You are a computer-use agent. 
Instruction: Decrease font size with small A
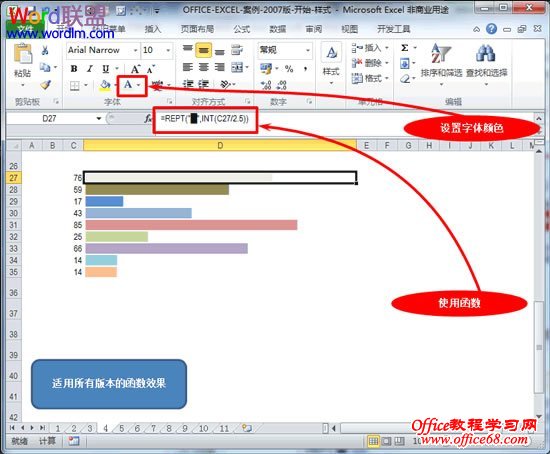click(151, 69)
